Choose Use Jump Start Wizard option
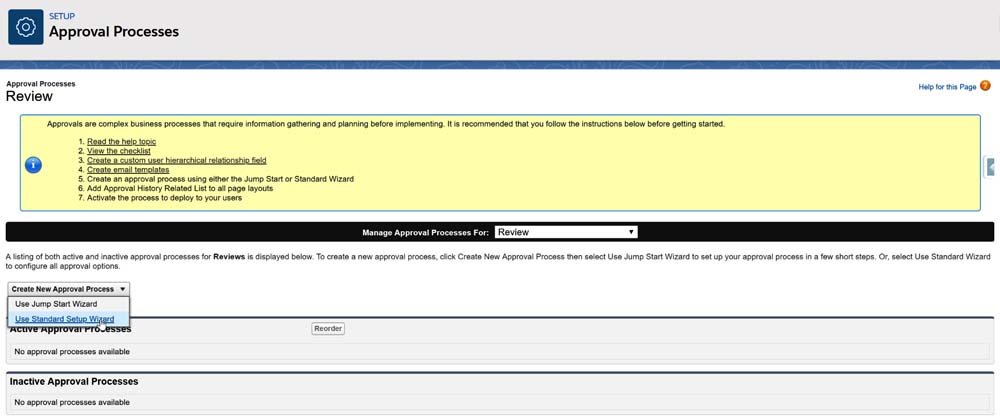 tap(56, 304)
